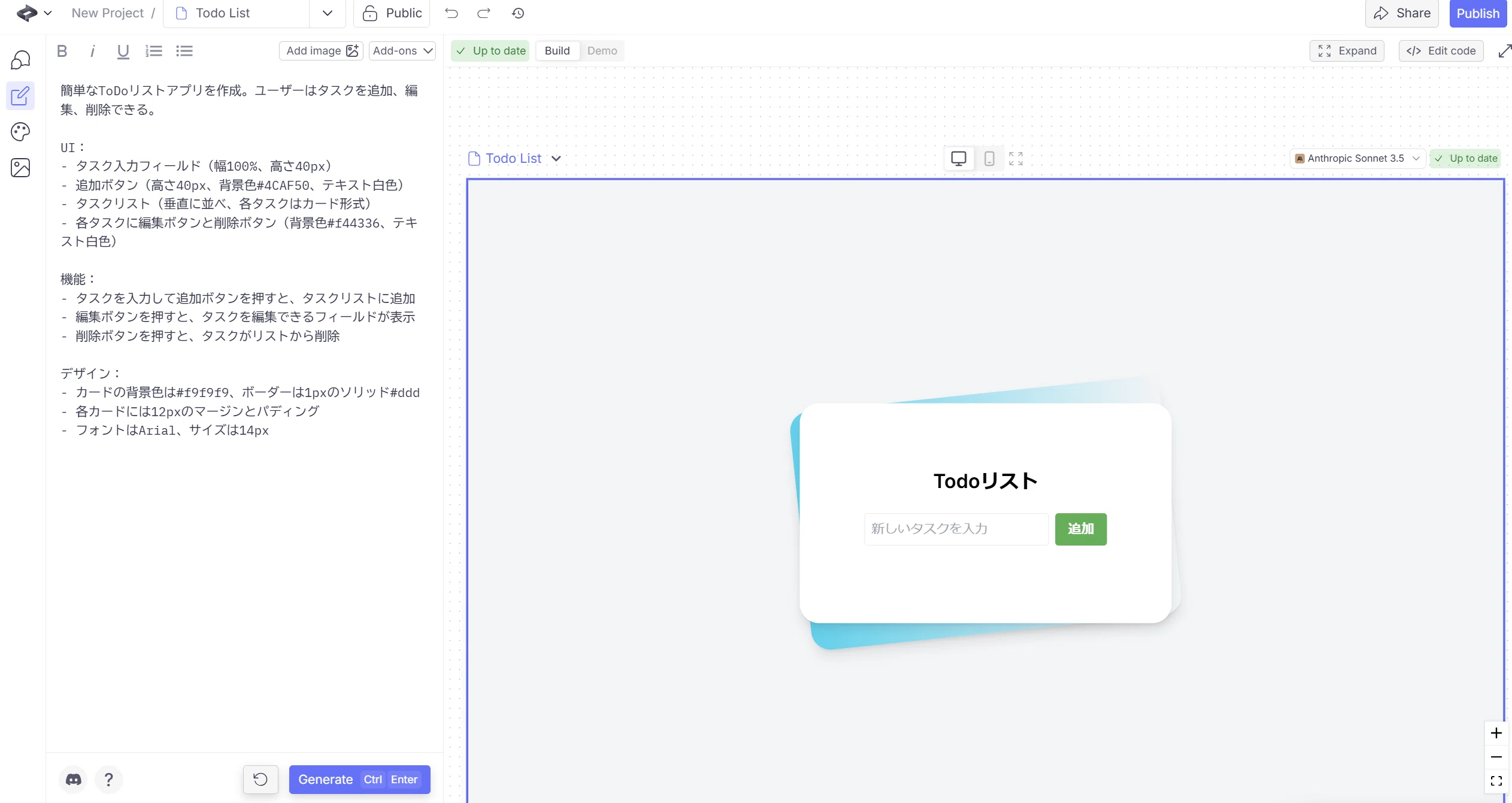Open the Edit code view

point(1441,51)
